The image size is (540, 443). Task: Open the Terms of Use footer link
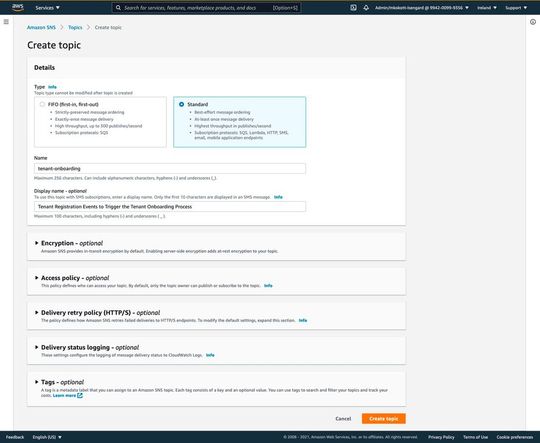[x=475, y=437]
